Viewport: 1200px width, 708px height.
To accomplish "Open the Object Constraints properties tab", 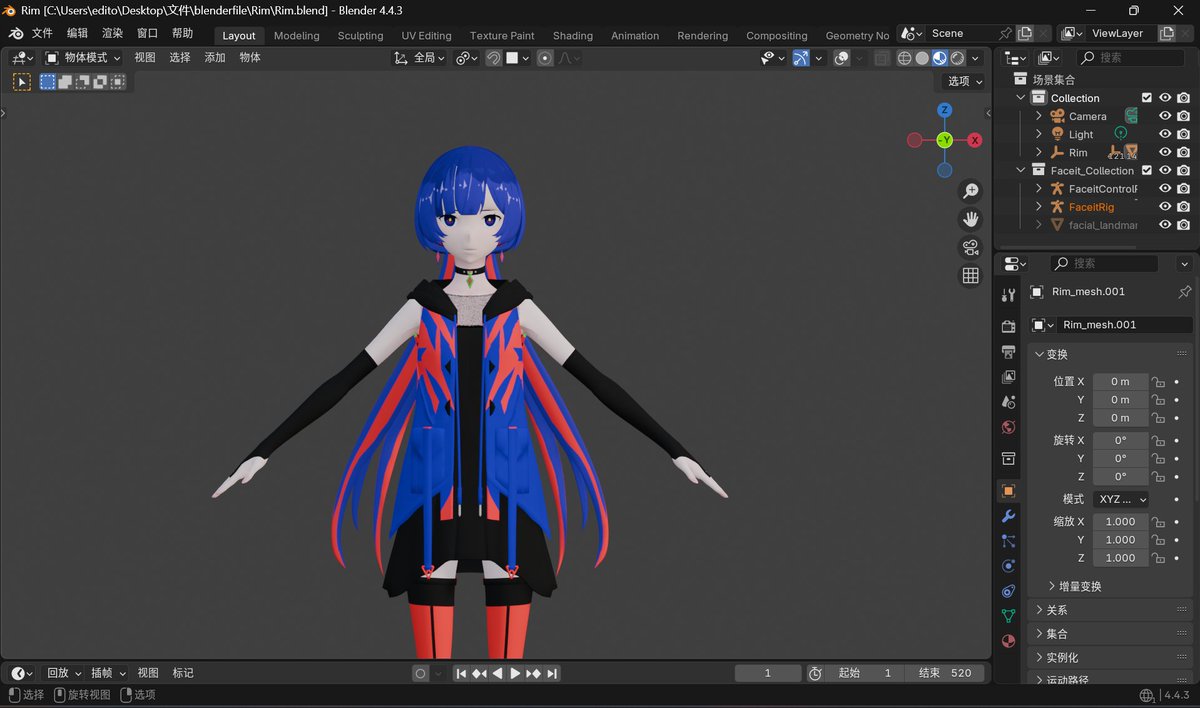I will pos(1008,591).
